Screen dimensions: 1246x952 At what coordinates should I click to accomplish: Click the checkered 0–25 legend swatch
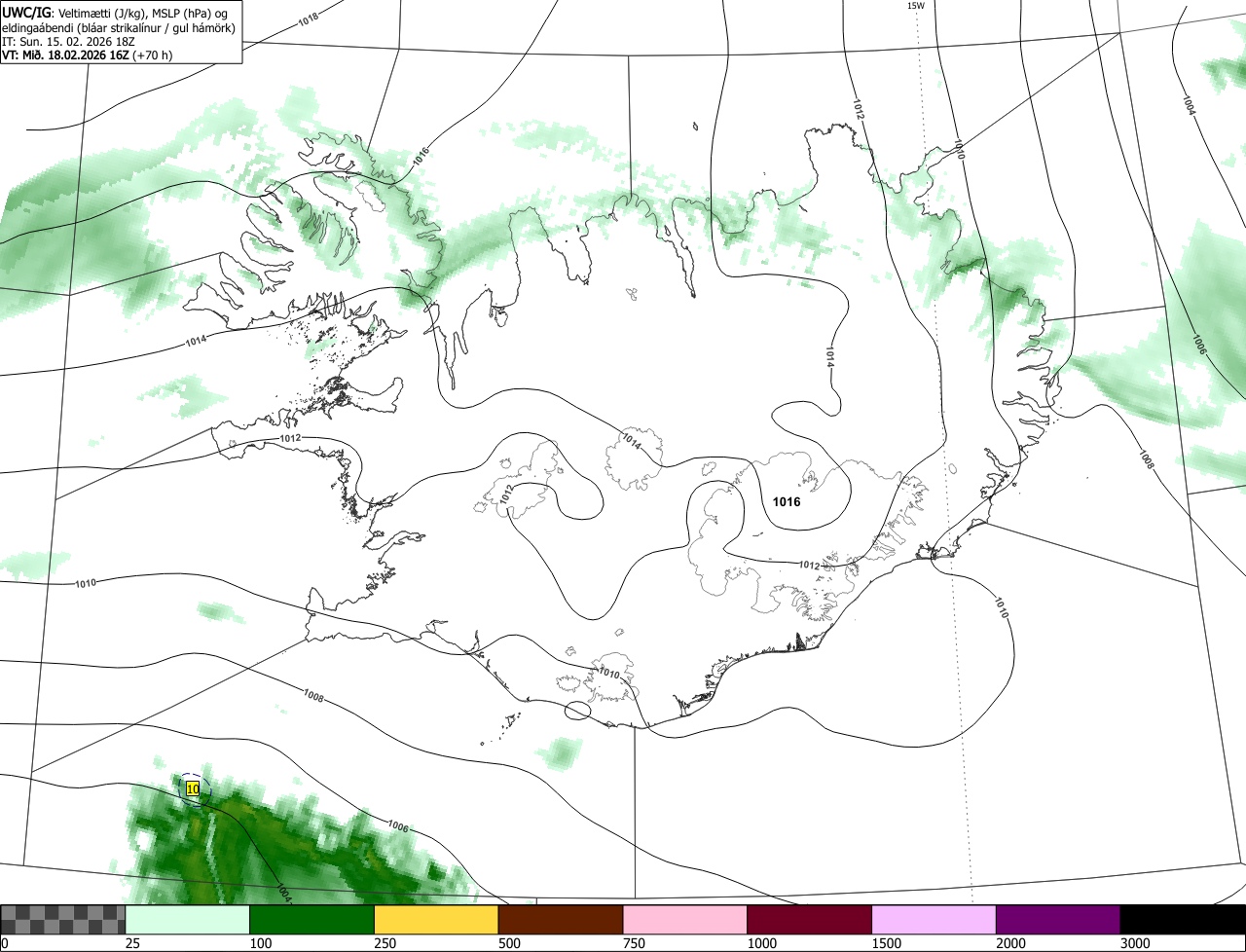coord(63,920)
